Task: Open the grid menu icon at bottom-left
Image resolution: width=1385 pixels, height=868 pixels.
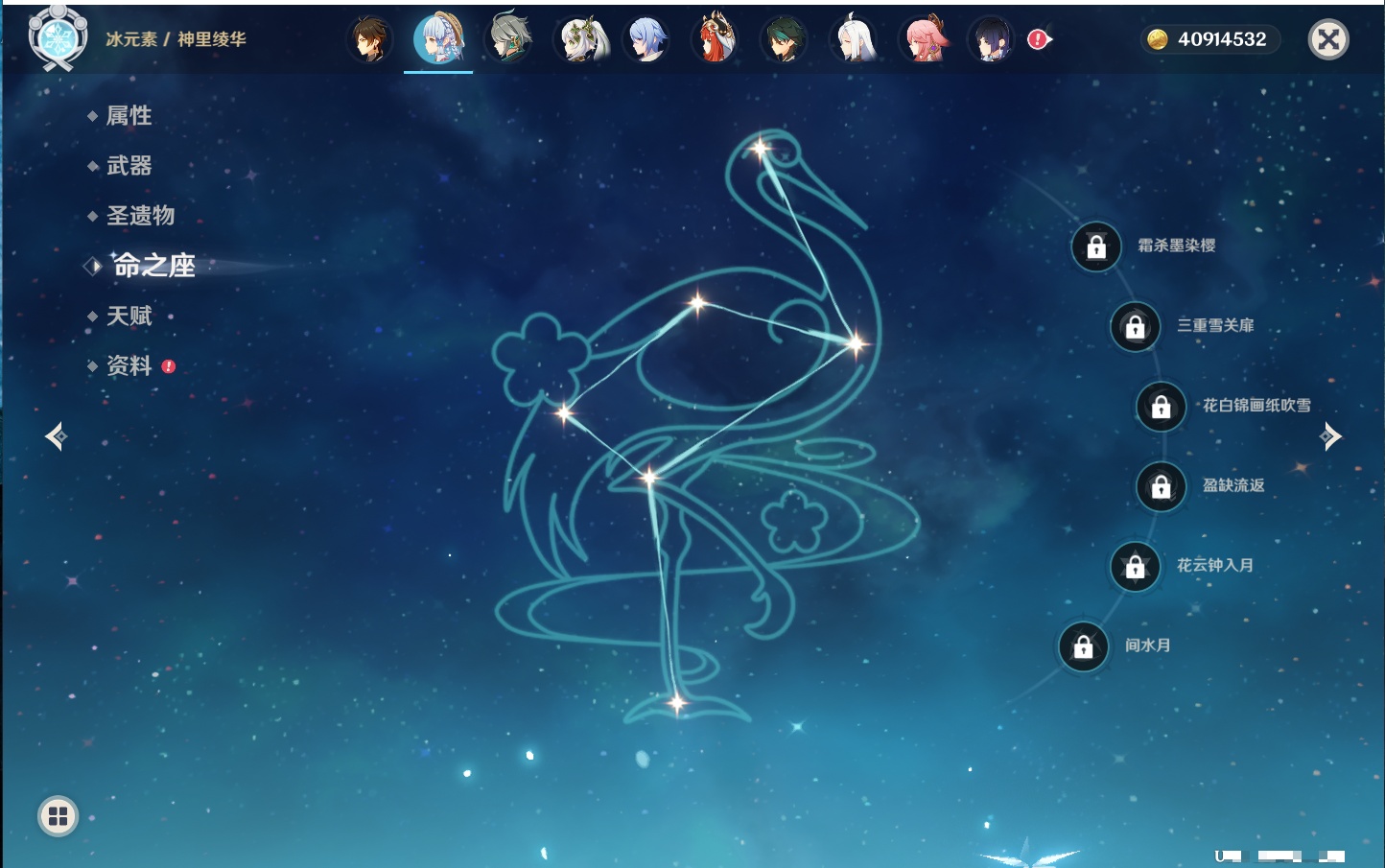Action: (x=58, y=816)
